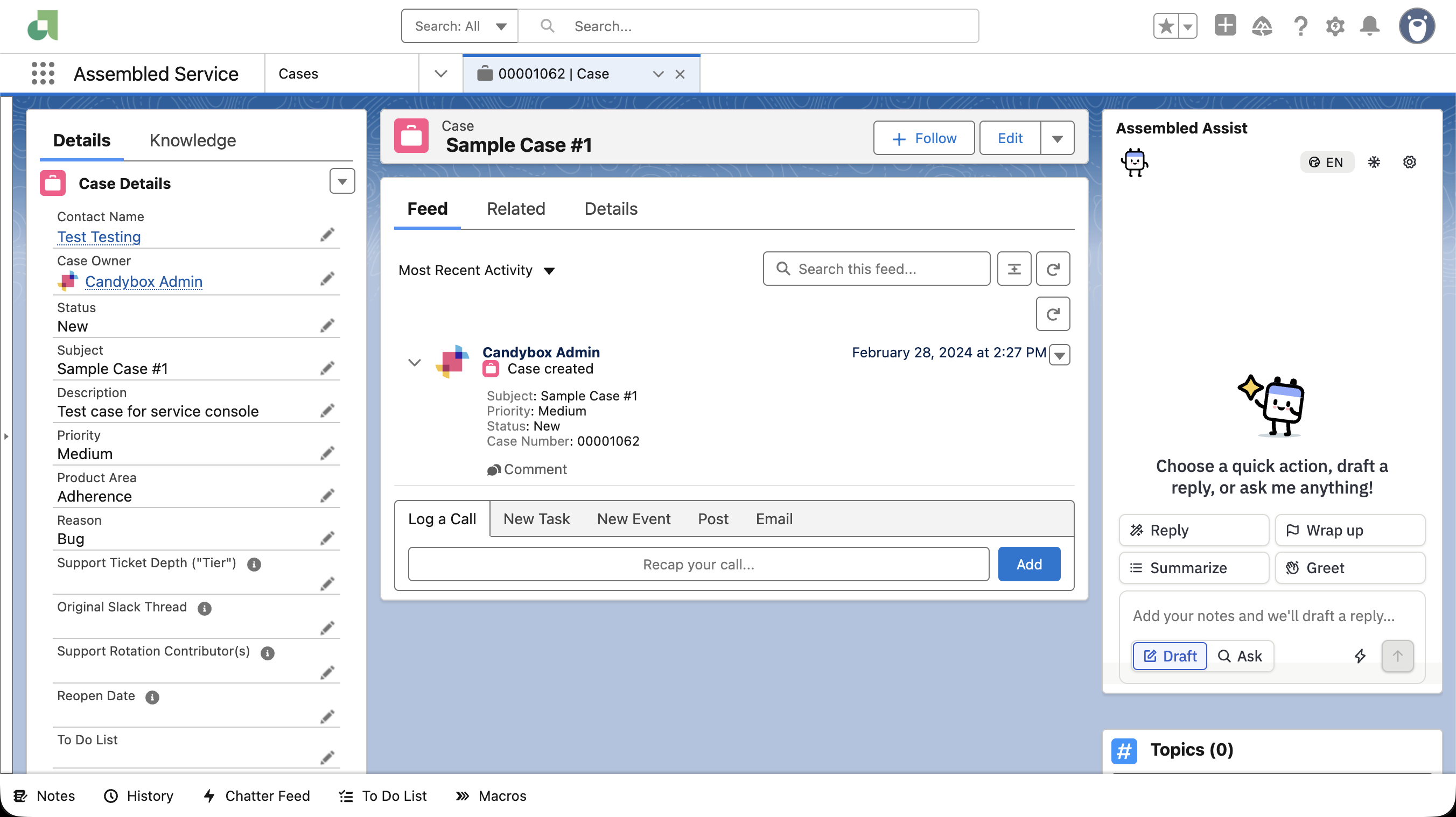The width and height of the screenshot is (1456, 817).
Task: Select New Task publisher tab
Action: pyautogui.click(x=536, y=519)
